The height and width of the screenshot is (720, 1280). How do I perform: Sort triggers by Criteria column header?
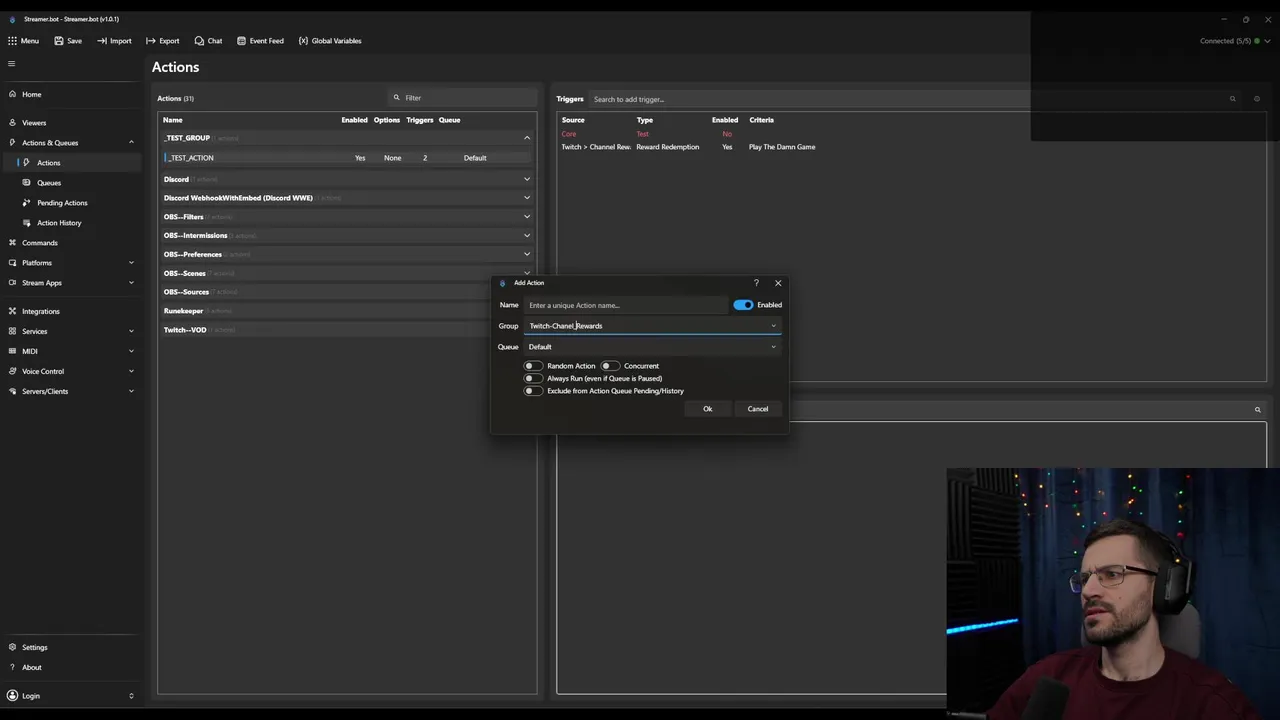point(761,120)
